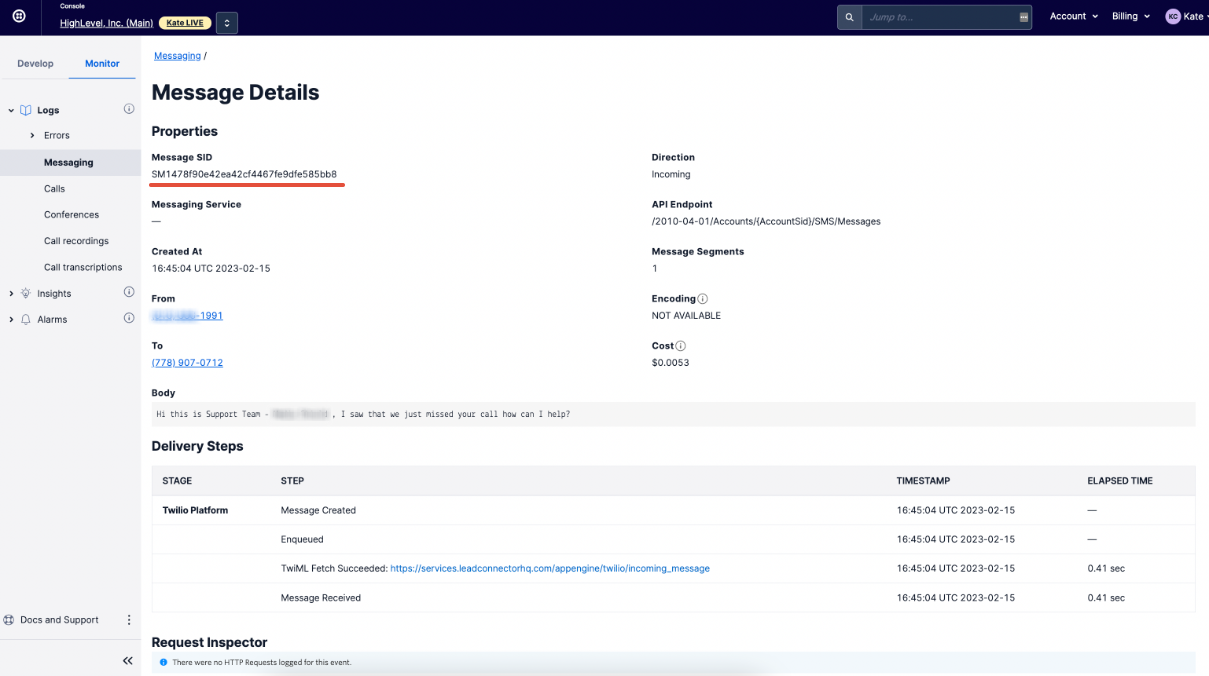Click the Insights lightbulb icon
This screenshot has width=1209, height=676.
(x=26, y=293)
